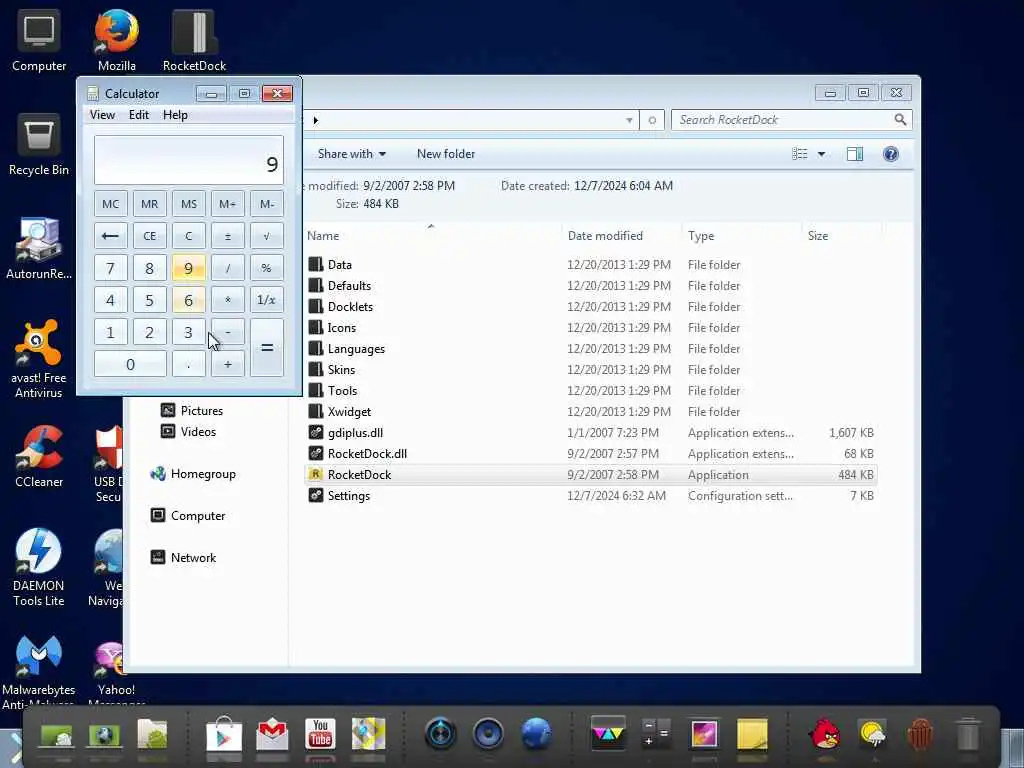Image resolution: width=1024 pixels, height=768 pixels.
Task: Select the avast! Free Antivirus desktop icon
Action: click(39, 359)
